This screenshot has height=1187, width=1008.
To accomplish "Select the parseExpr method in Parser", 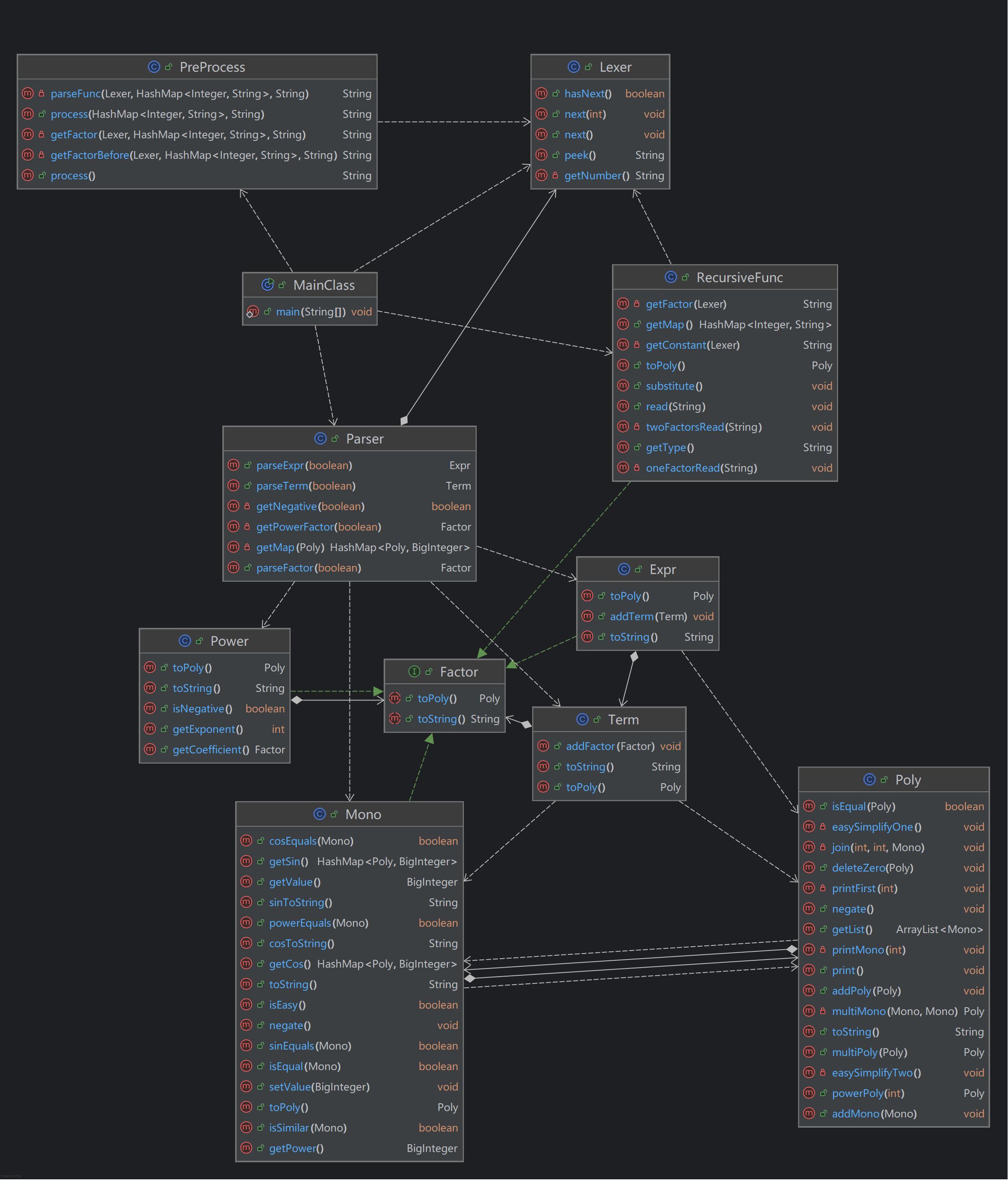I will point(280,465).
